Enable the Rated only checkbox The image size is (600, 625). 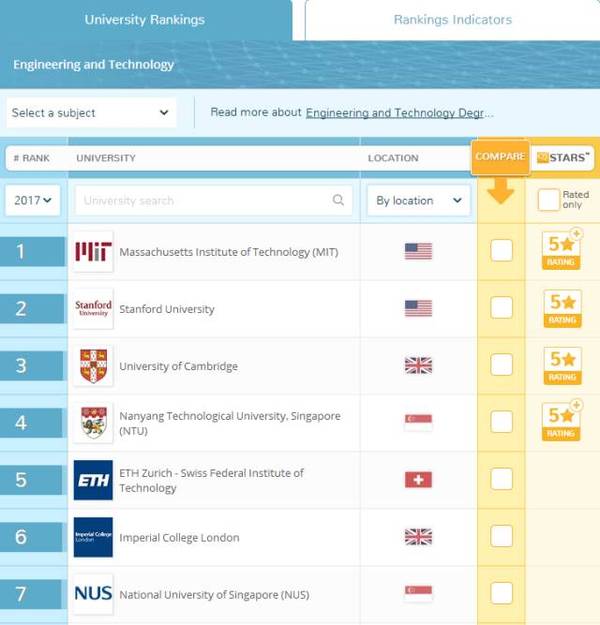point(549,200)
